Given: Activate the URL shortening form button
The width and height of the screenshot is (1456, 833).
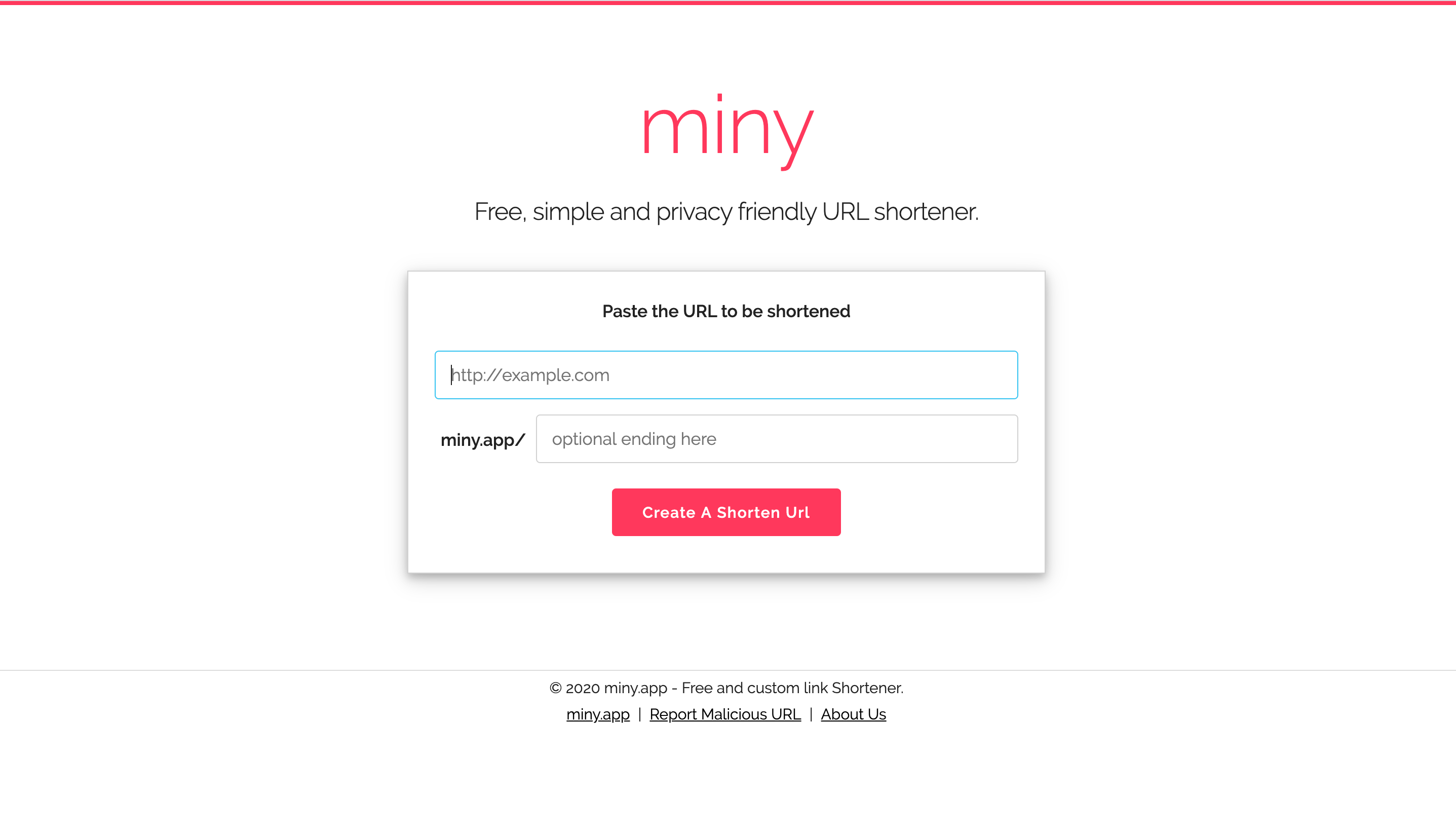Looking at the screenshot, I should point(725,512).
